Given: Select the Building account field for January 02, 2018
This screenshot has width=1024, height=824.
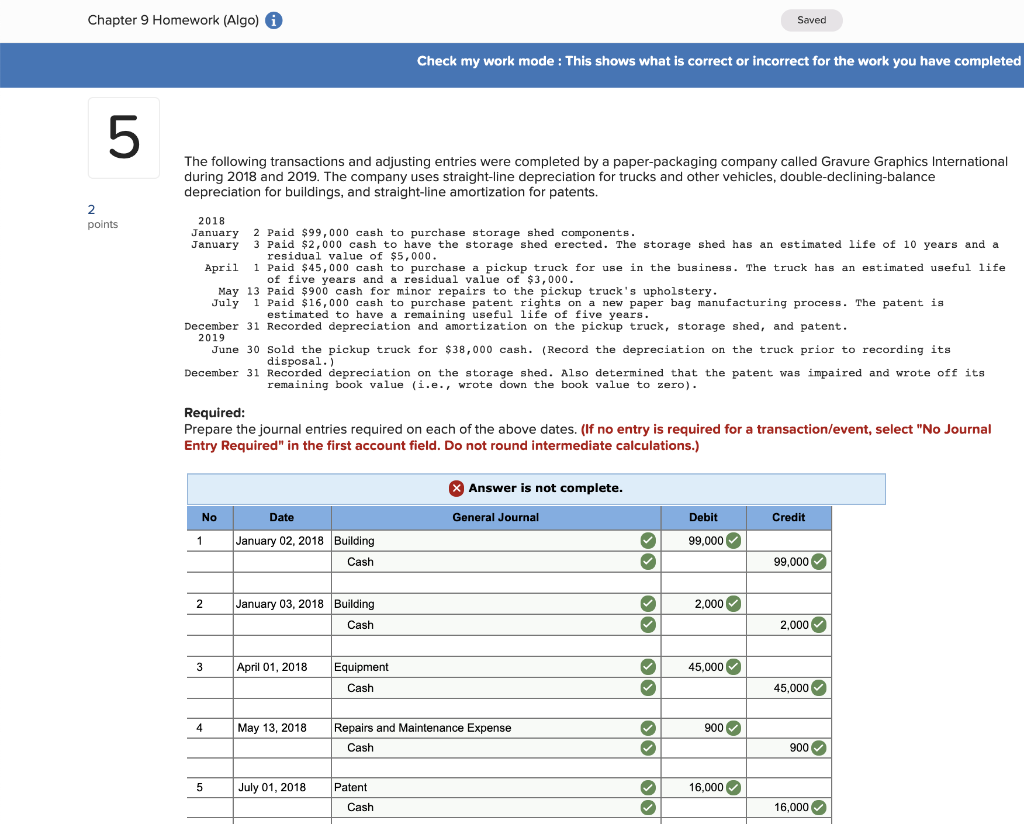Looking at the screenshot, I should pyautogui.click(x=496, y=541).
